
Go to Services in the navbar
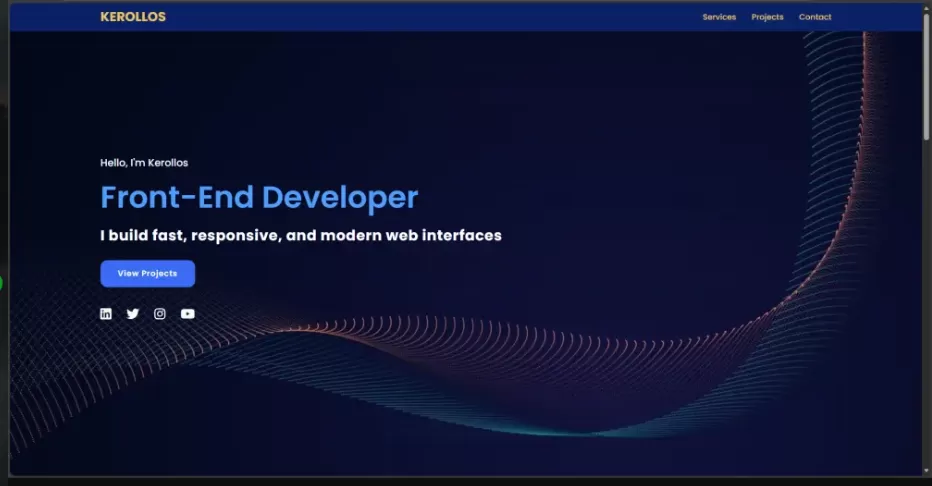pos(719,17)
